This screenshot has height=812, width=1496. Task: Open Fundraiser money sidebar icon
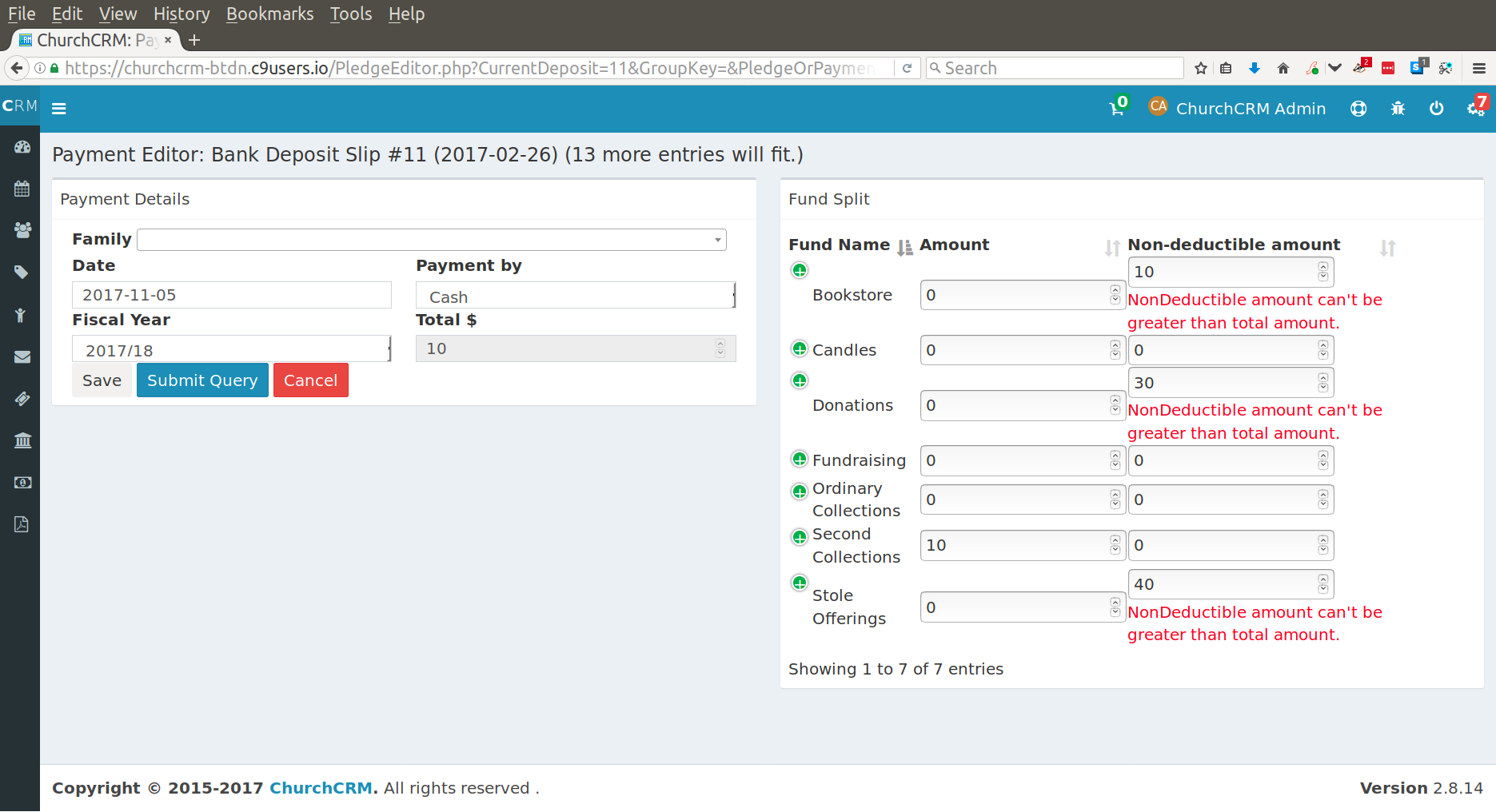[22, 483]
